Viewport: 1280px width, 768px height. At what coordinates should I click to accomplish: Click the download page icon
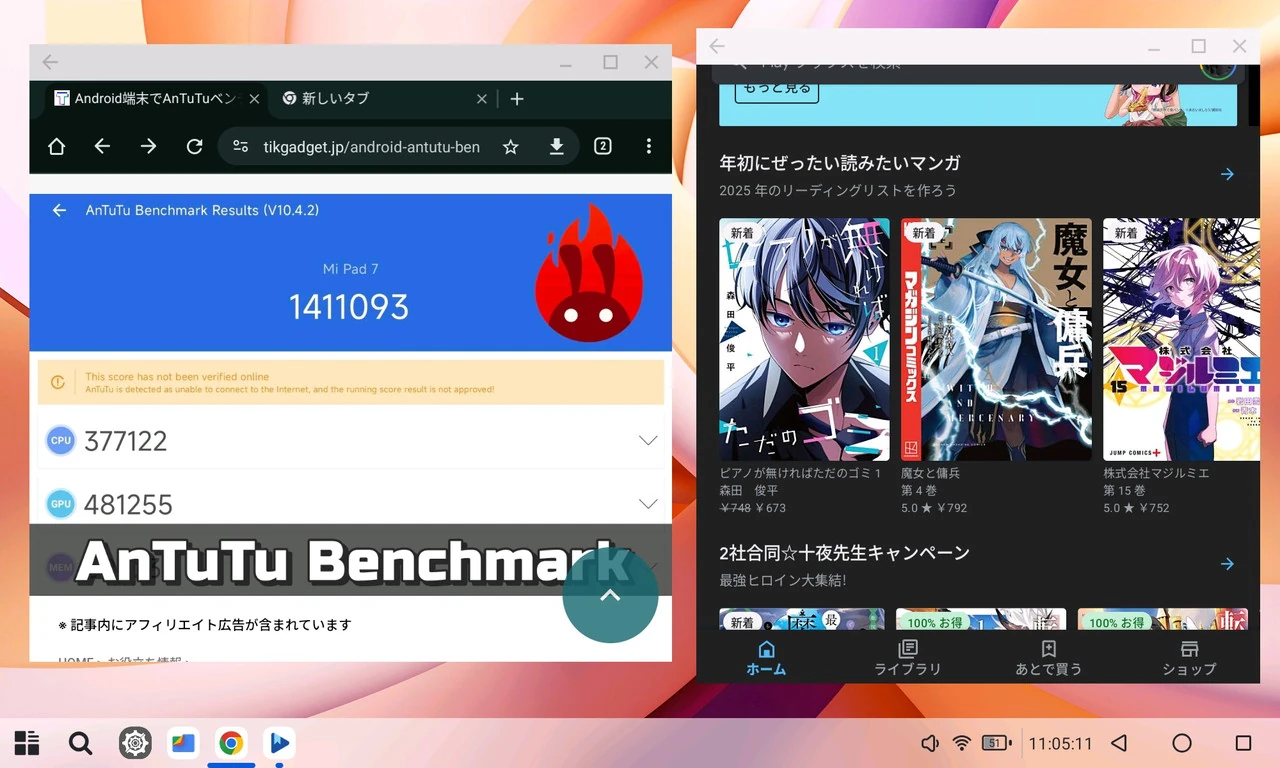pyautogui.click(x=557, y=147)
